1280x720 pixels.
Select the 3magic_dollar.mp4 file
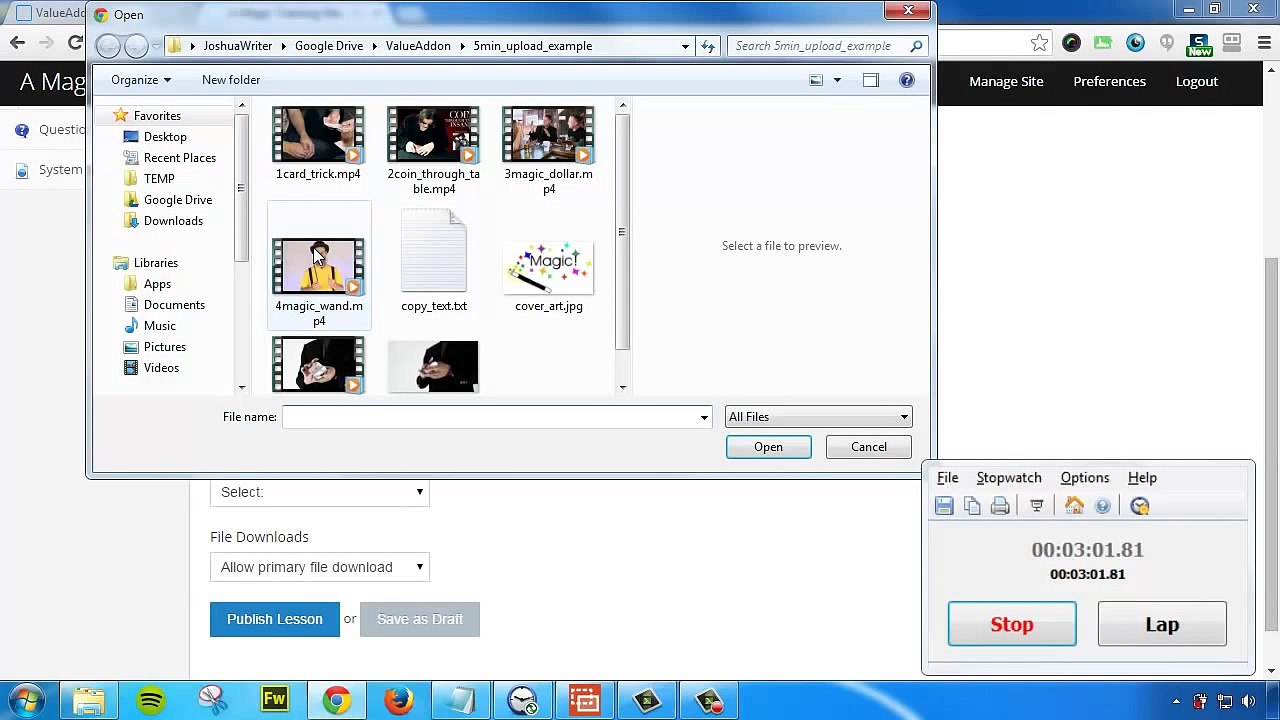[x=548, y=150]
